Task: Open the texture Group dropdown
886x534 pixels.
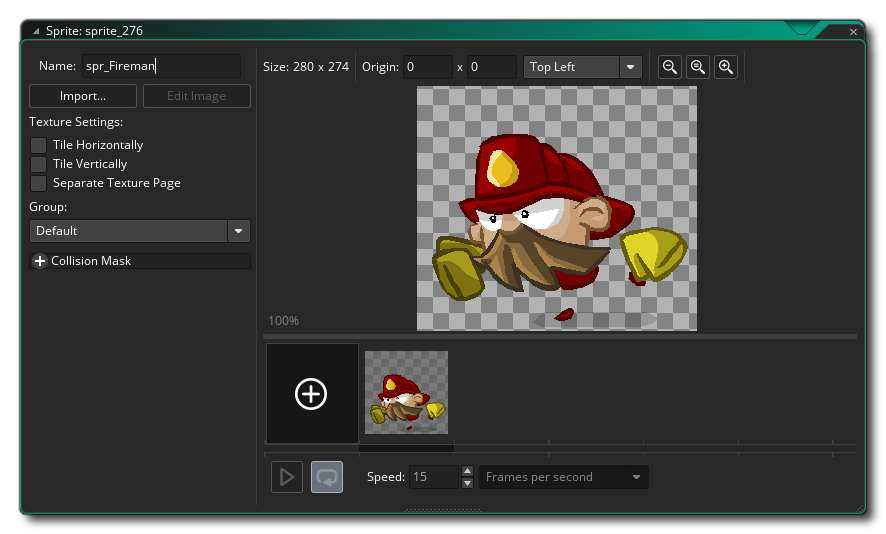Action: tap(238, 231)
